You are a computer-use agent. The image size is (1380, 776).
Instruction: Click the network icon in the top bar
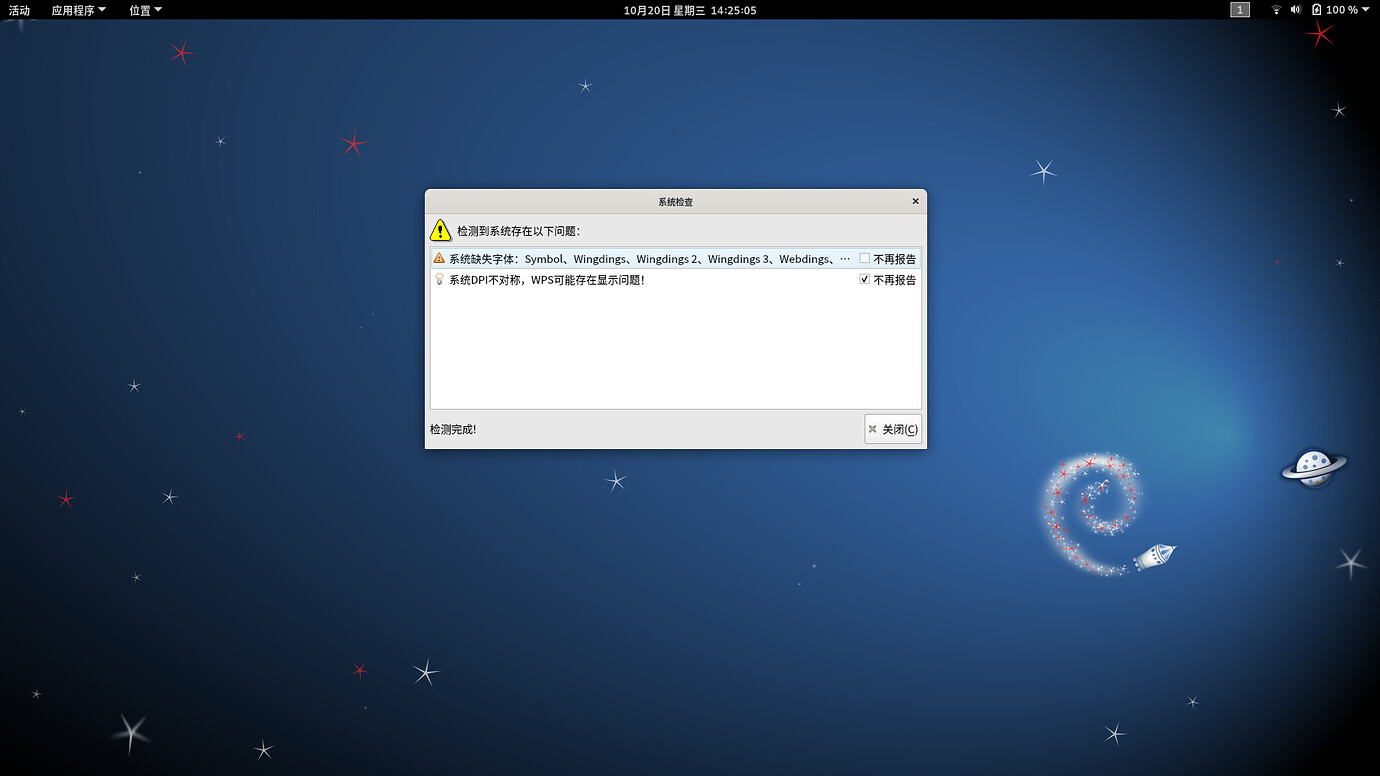(x=1276, y=10)
